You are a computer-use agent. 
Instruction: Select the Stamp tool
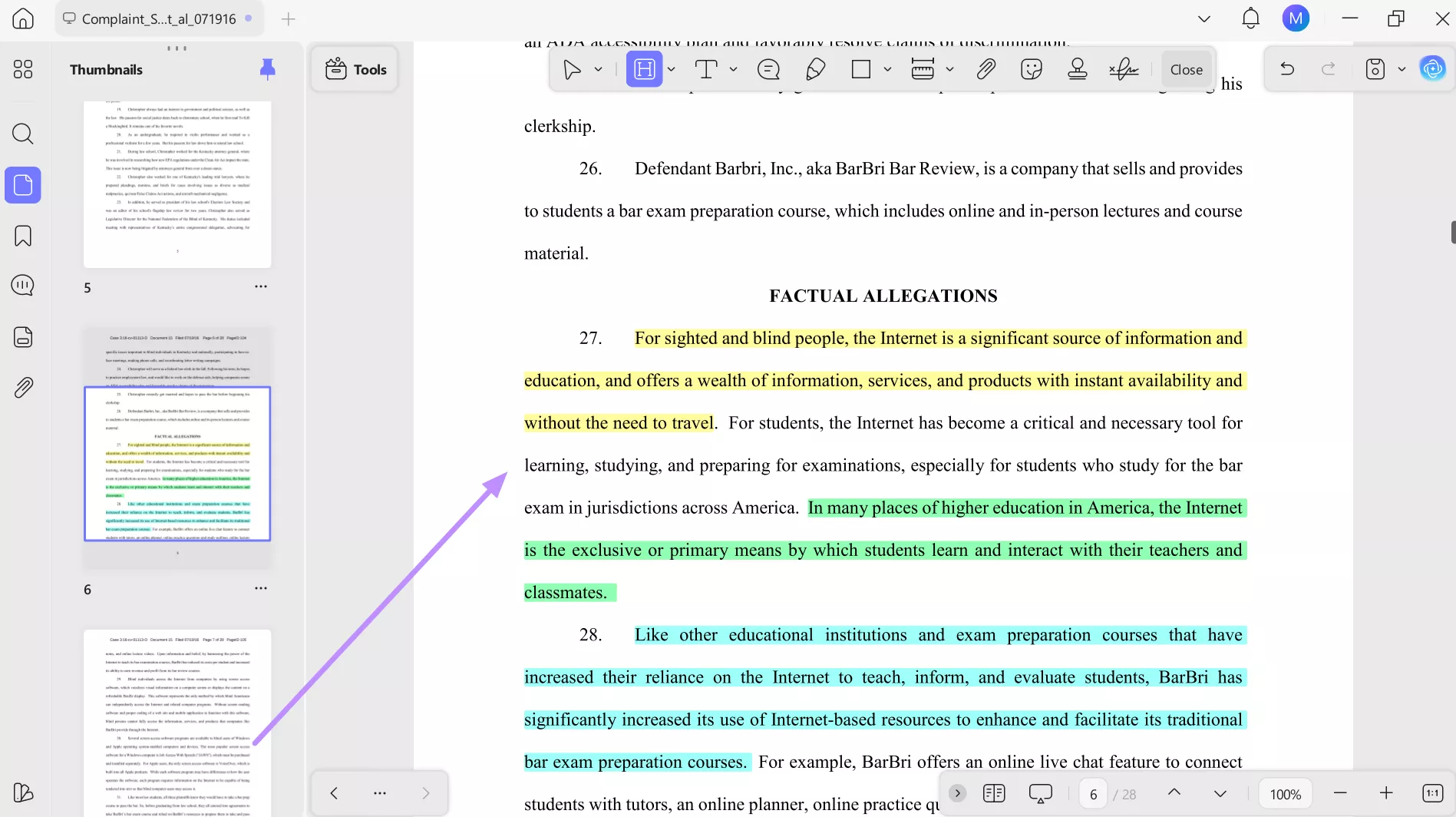pos(1078,68)
